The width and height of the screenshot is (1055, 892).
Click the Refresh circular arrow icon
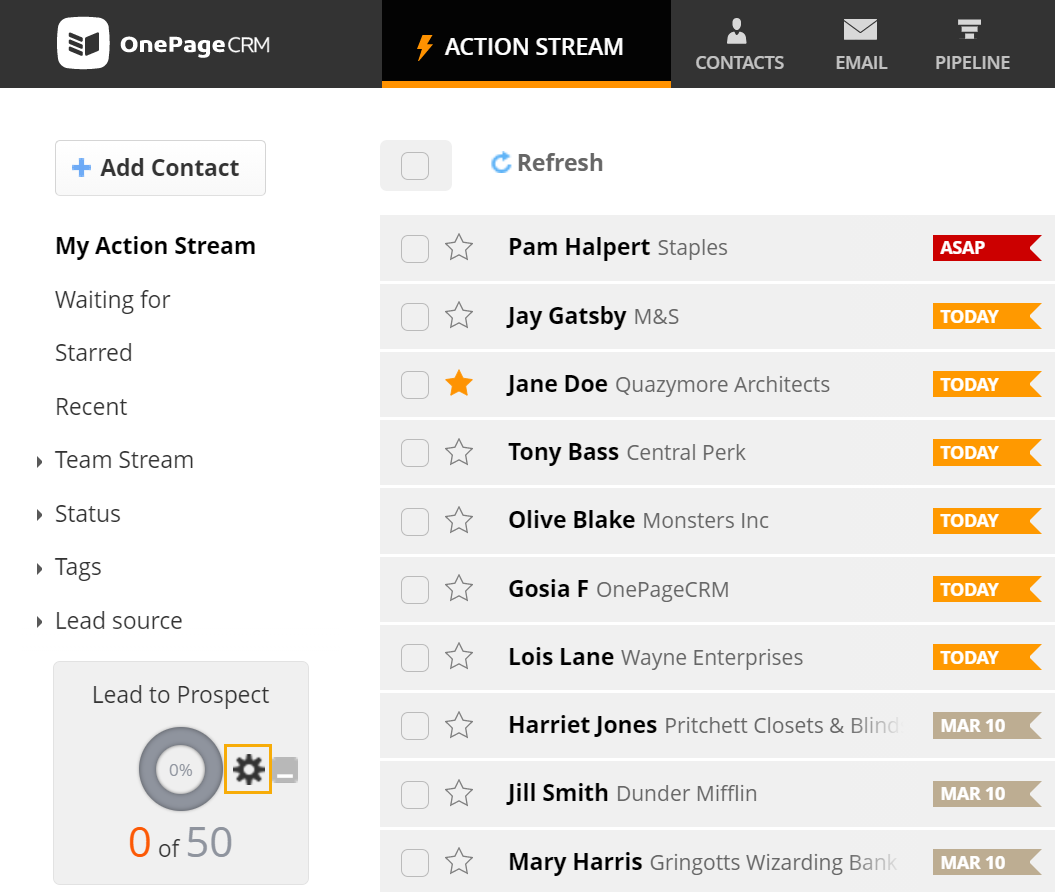[501, 162]
